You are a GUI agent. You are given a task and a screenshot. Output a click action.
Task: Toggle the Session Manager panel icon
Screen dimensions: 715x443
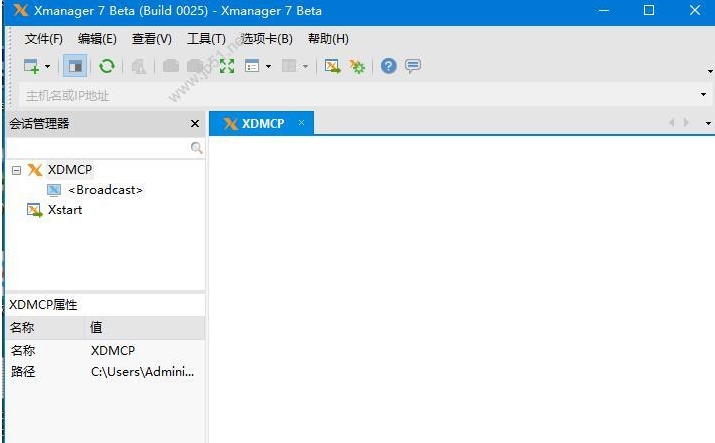tap(75, 66)
